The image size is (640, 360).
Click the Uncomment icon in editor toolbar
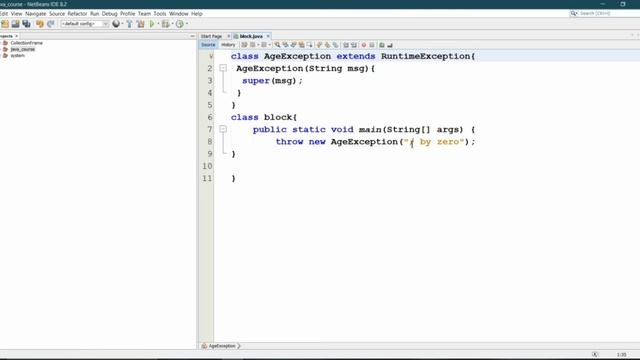(390, 45)
